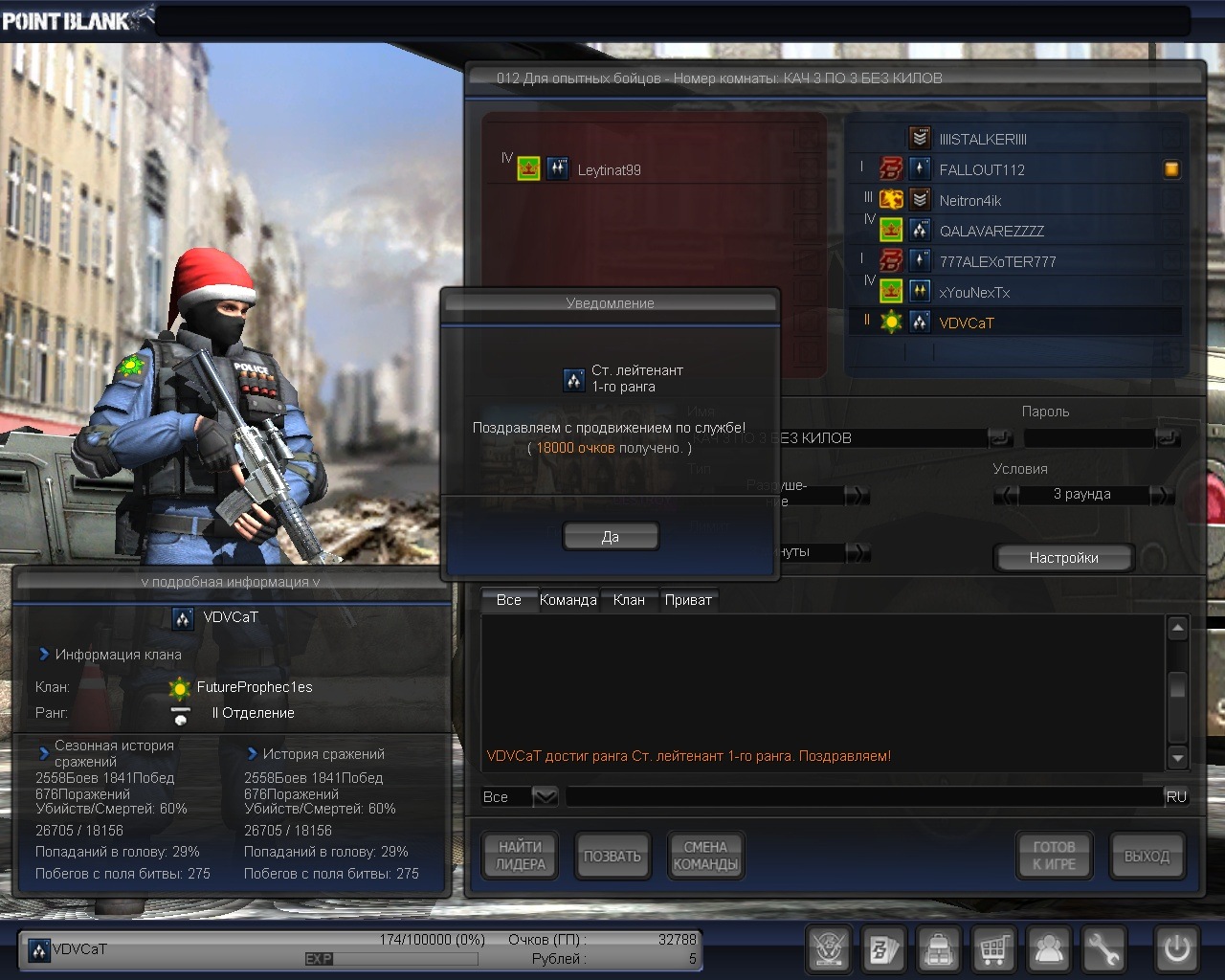Click the chat scrollbar down arrow
Screen dimensions: 1225x980
1178,758
